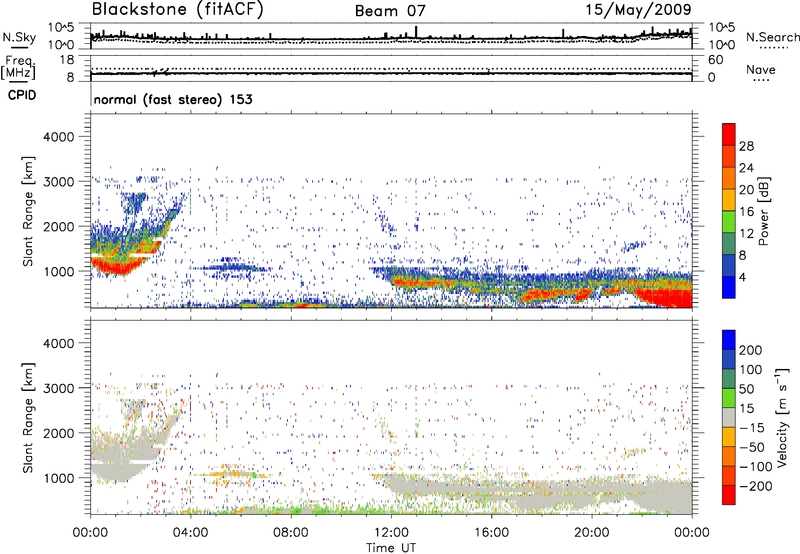
Task: Click the "18" frequency tick label
Action: [x=67, y=60]
